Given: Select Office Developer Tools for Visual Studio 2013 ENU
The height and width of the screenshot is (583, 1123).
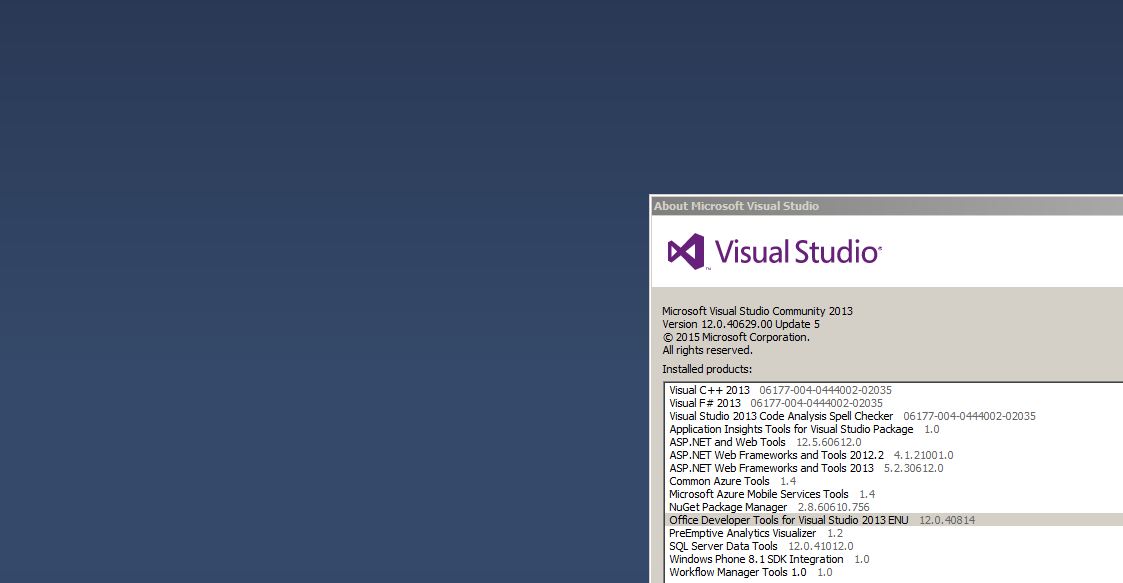Looking at the screenshot, I should click(894, 520).
